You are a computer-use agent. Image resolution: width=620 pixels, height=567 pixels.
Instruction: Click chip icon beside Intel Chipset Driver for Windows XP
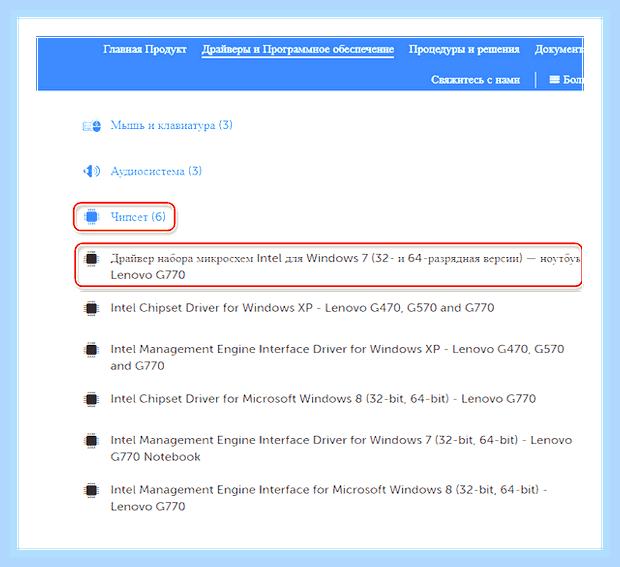pyautogui.click(x=91, y=308)
